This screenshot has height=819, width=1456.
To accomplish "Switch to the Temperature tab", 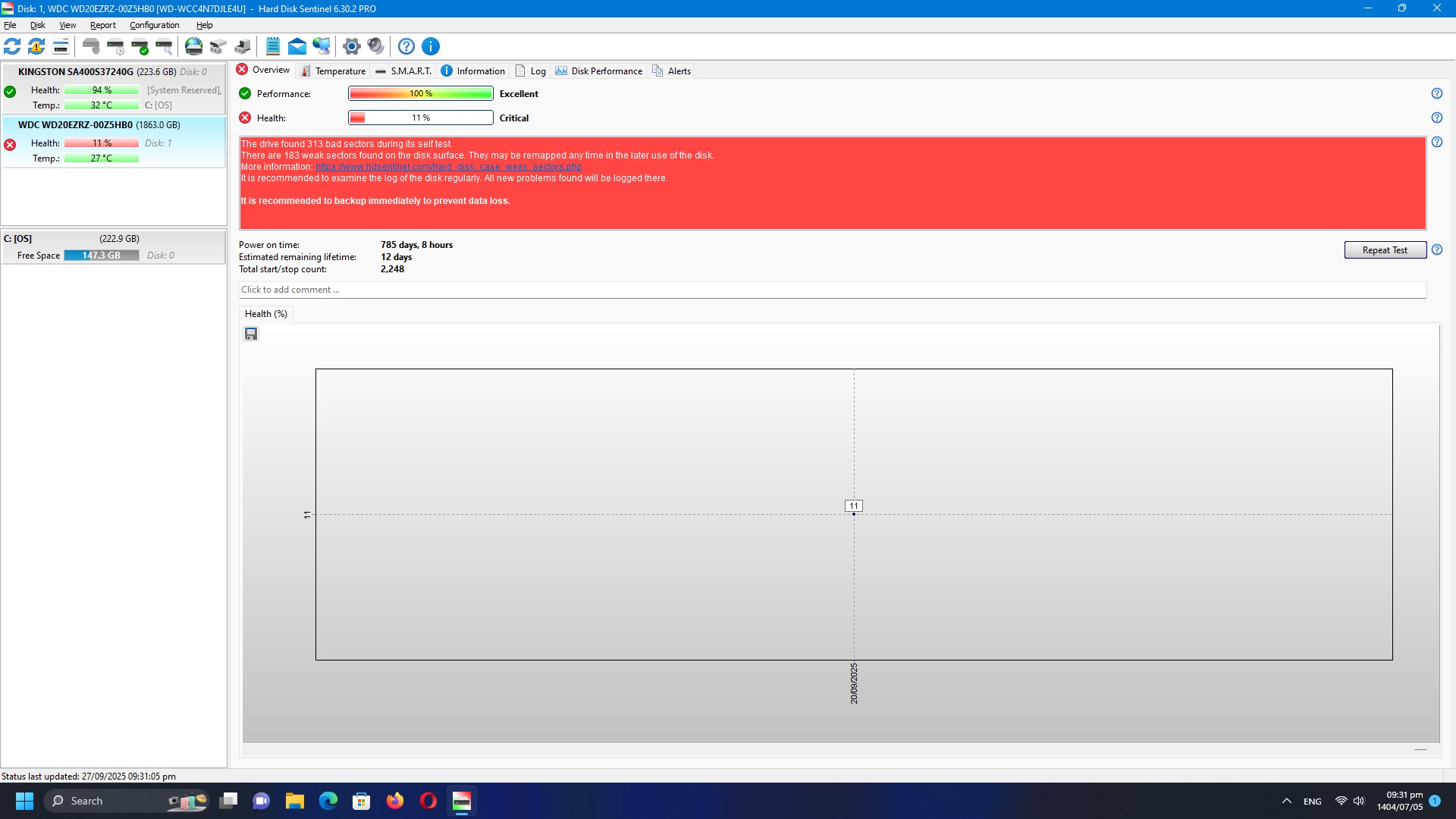I will [x=333, y=71].
